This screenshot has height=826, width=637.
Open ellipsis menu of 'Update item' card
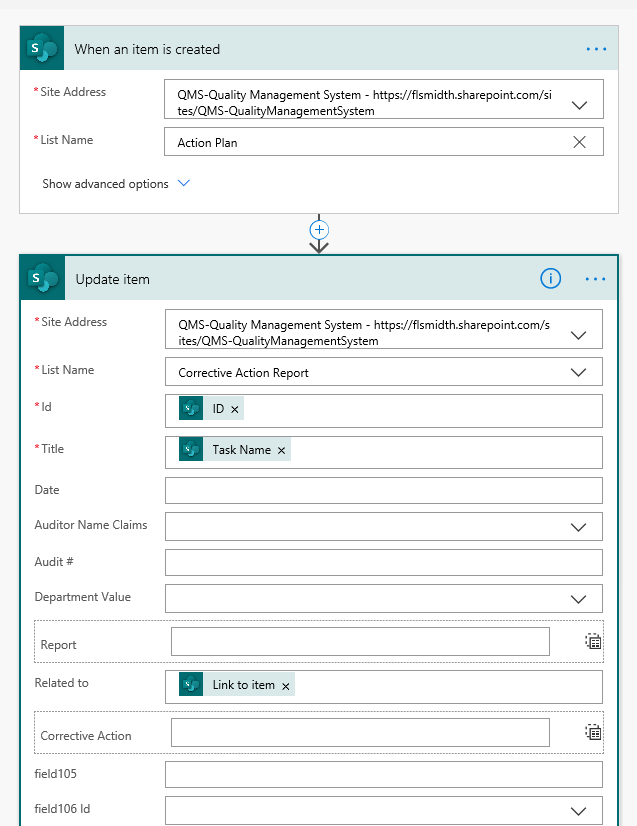(x=595, y=279)
